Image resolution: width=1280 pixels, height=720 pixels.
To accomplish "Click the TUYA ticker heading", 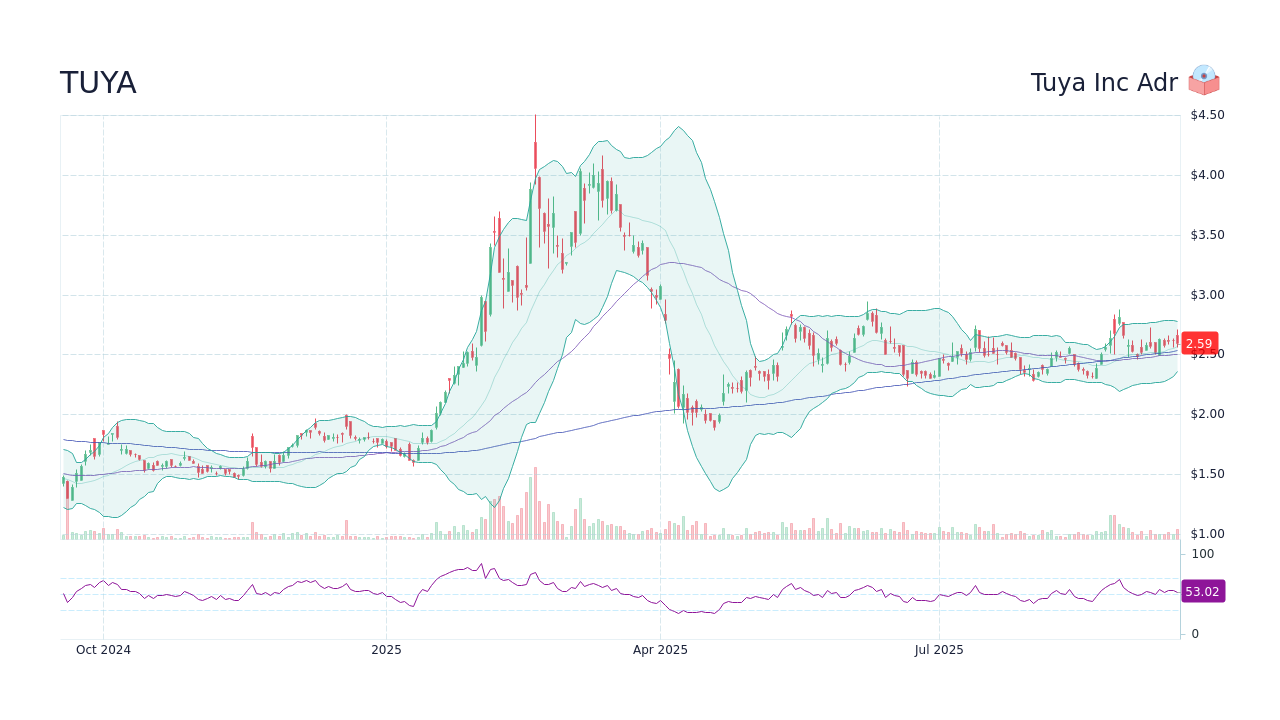I will (x=98, y=83).
